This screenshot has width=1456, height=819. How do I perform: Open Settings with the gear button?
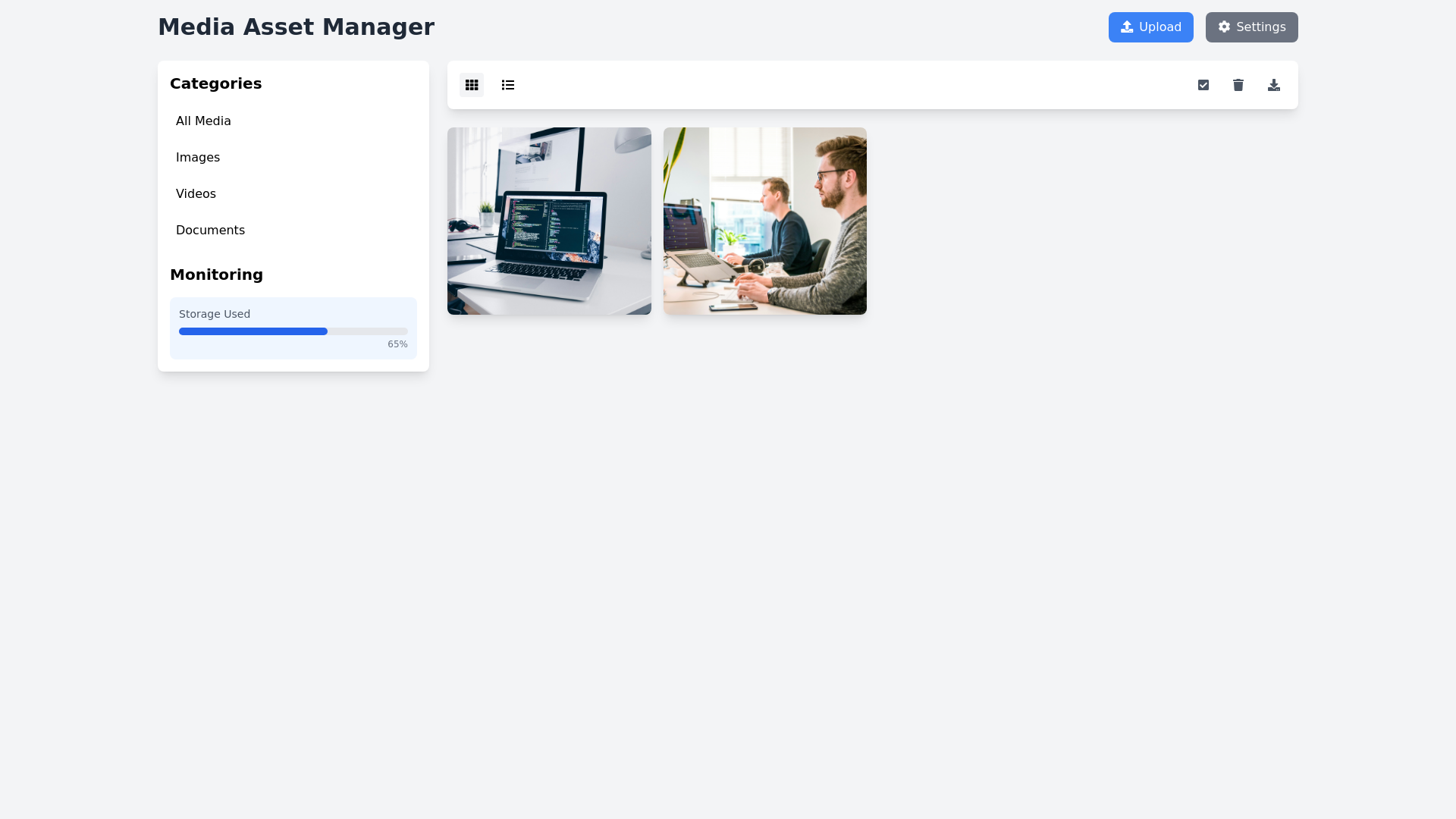1251,27
